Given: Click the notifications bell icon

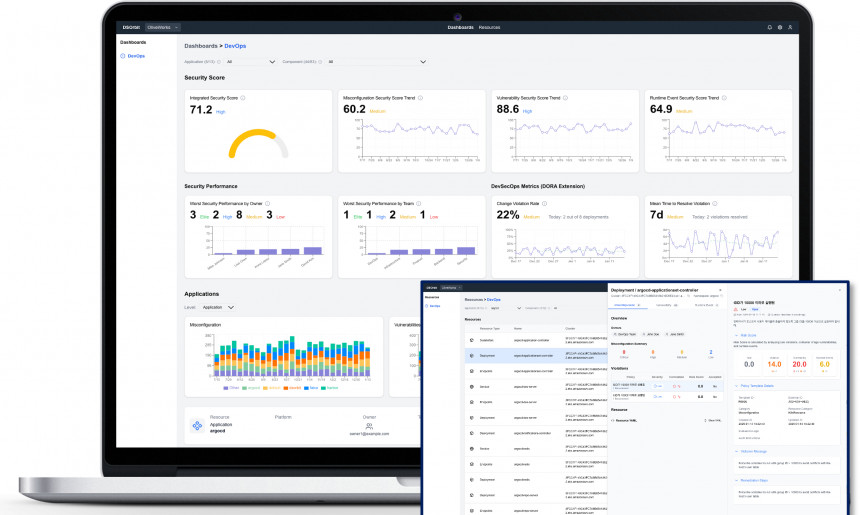Looking at the screenshot, I should tap(769, 27).
